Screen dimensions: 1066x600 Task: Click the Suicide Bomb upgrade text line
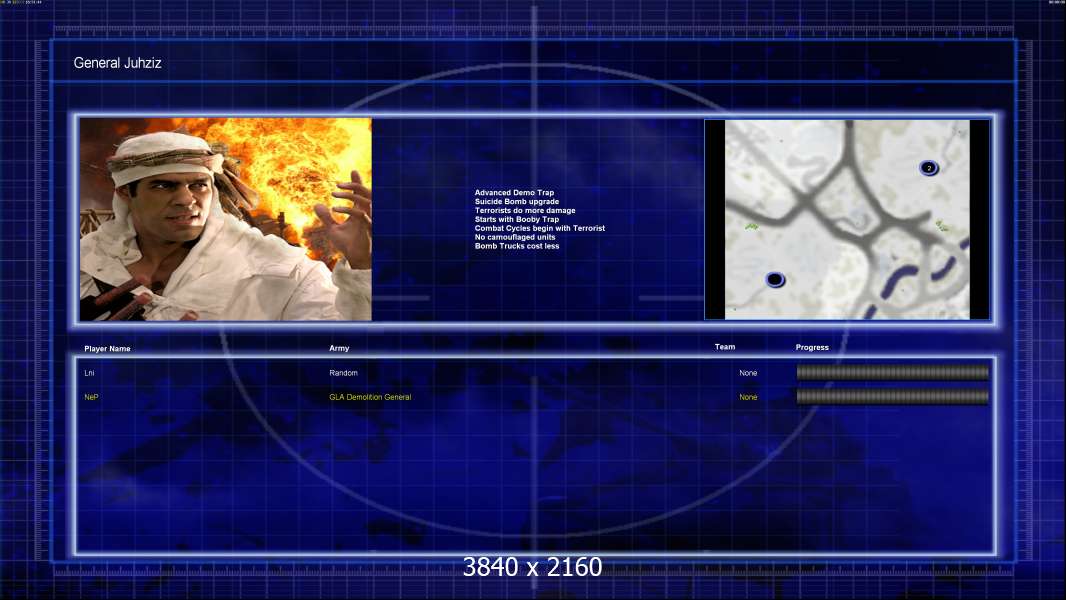pyautogui.click(x=517, y=201)
